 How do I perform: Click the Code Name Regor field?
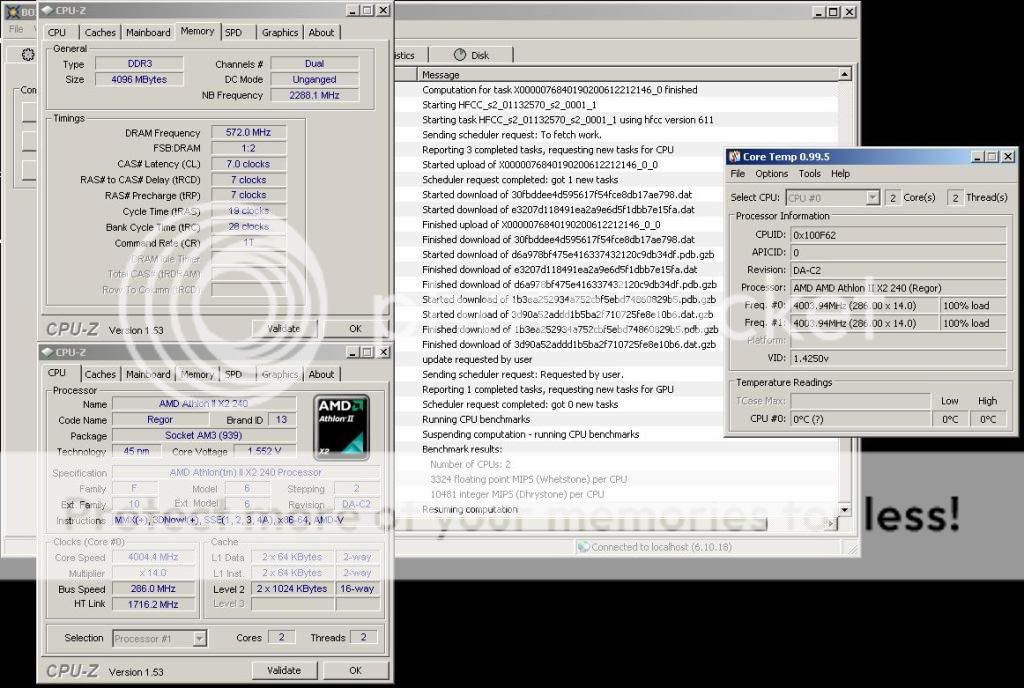pyautogui.click(x=160, y=419)
